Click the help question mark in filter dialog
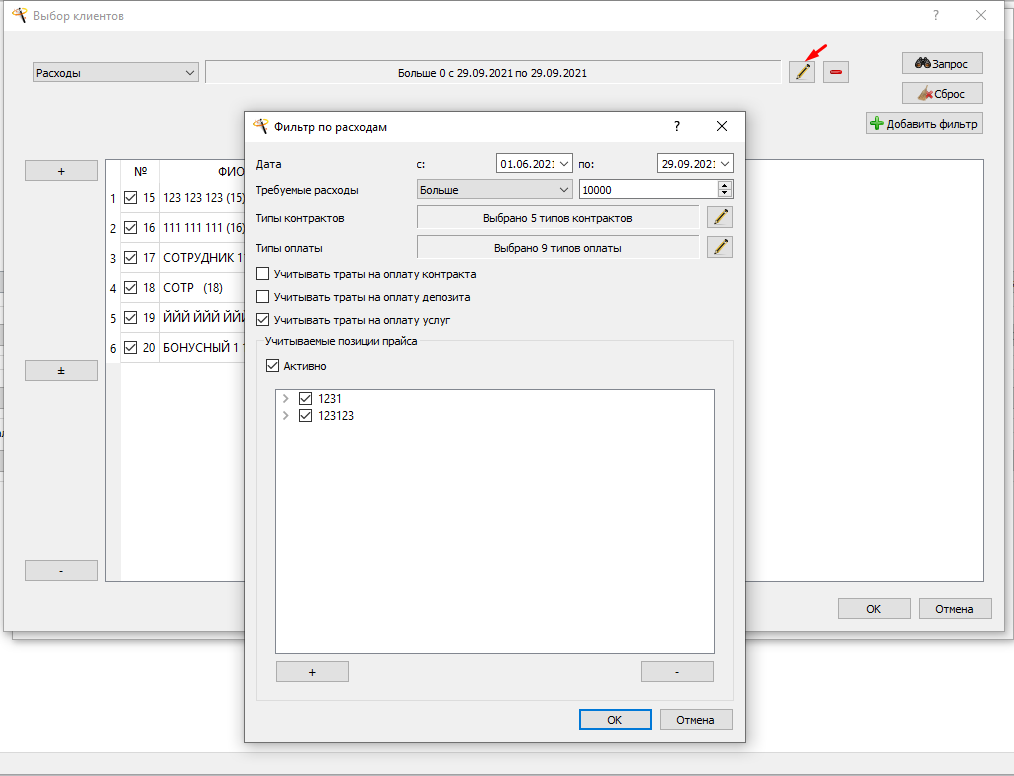 point(676,126)
